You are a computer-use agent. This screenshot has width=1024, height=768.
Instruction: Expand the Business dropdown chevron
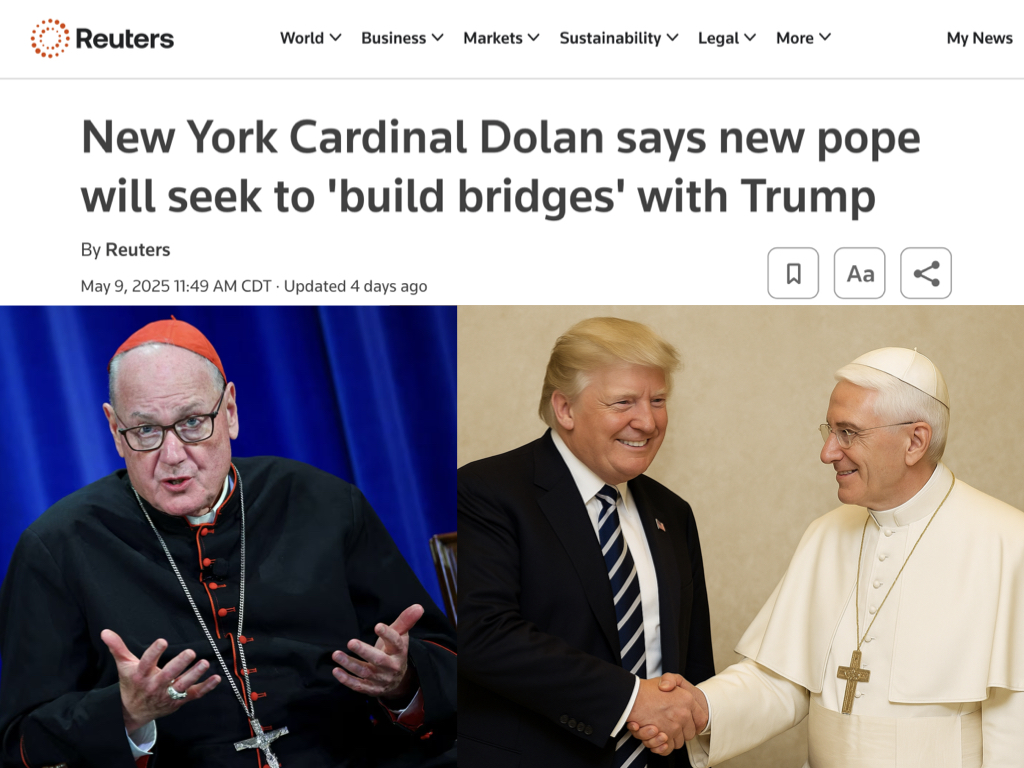[x=438, y=38]
